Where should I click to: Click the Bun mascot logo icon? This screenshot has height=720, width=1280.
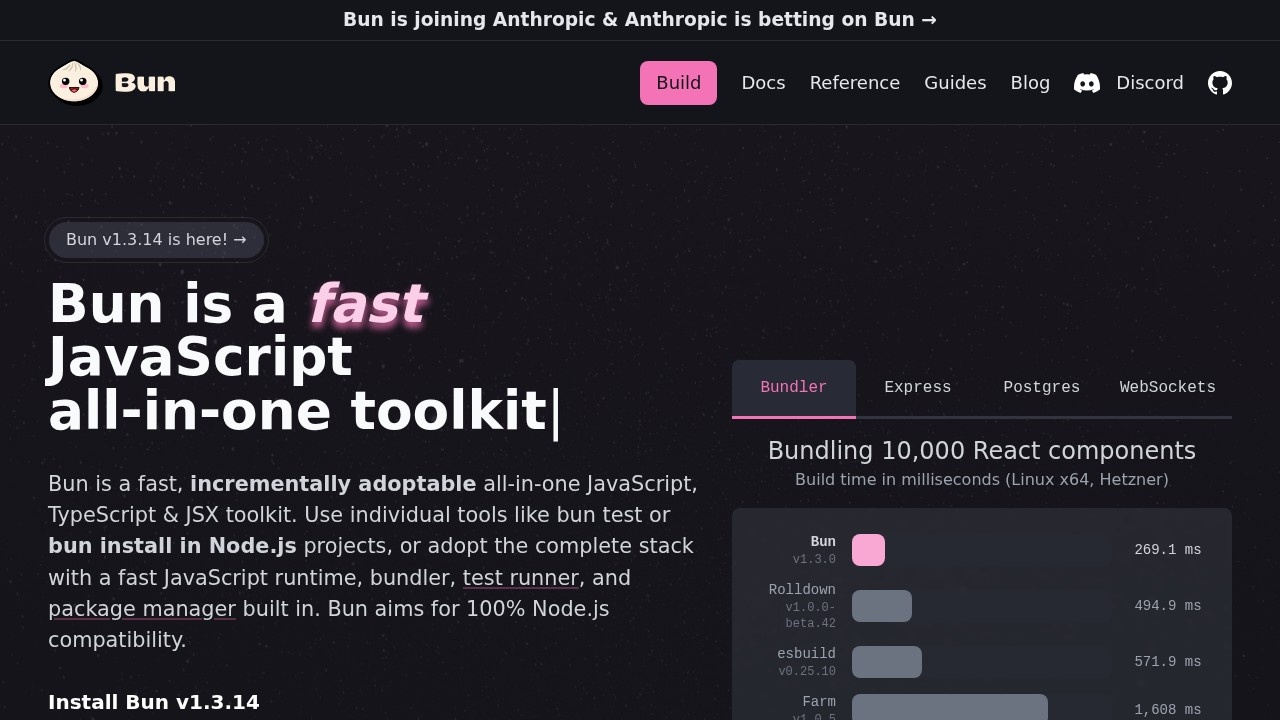pos(75,82)
